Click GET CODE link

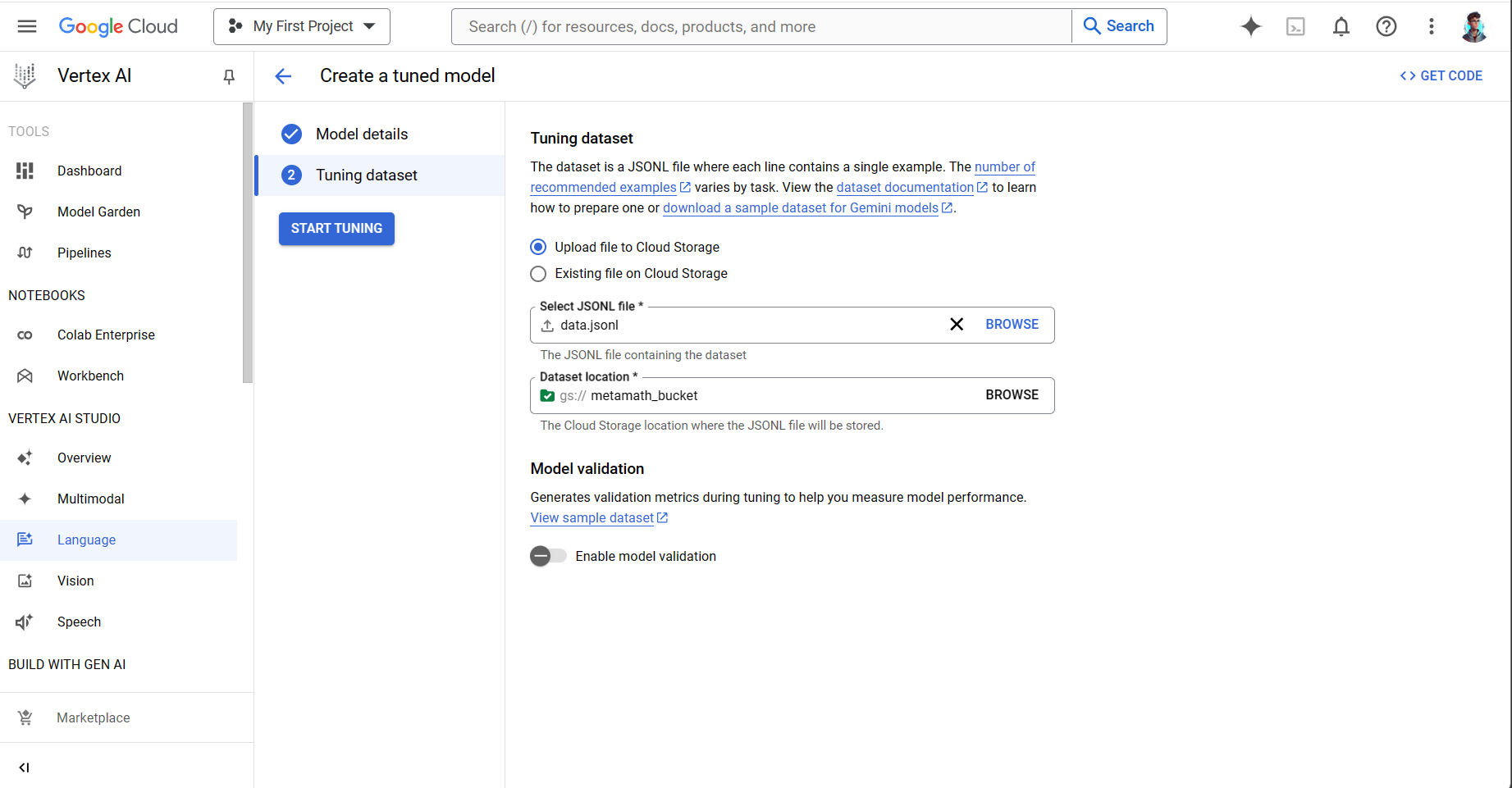(1441, 76)
